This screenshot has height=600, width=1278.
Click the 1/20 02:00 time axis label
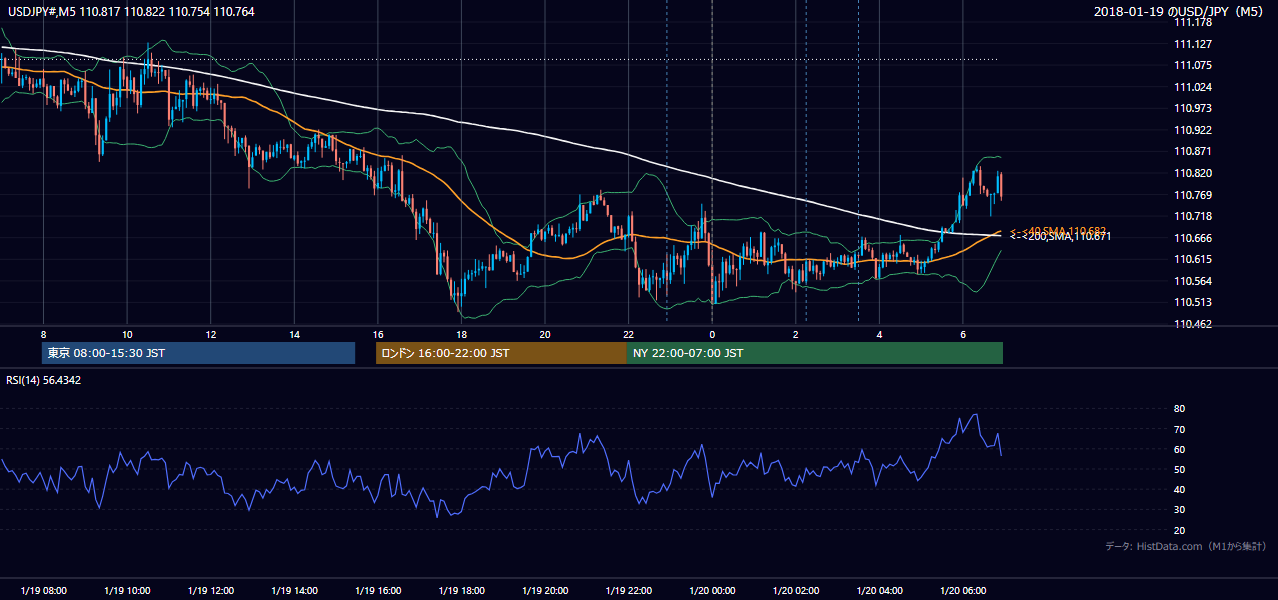(x=796, y=591)
